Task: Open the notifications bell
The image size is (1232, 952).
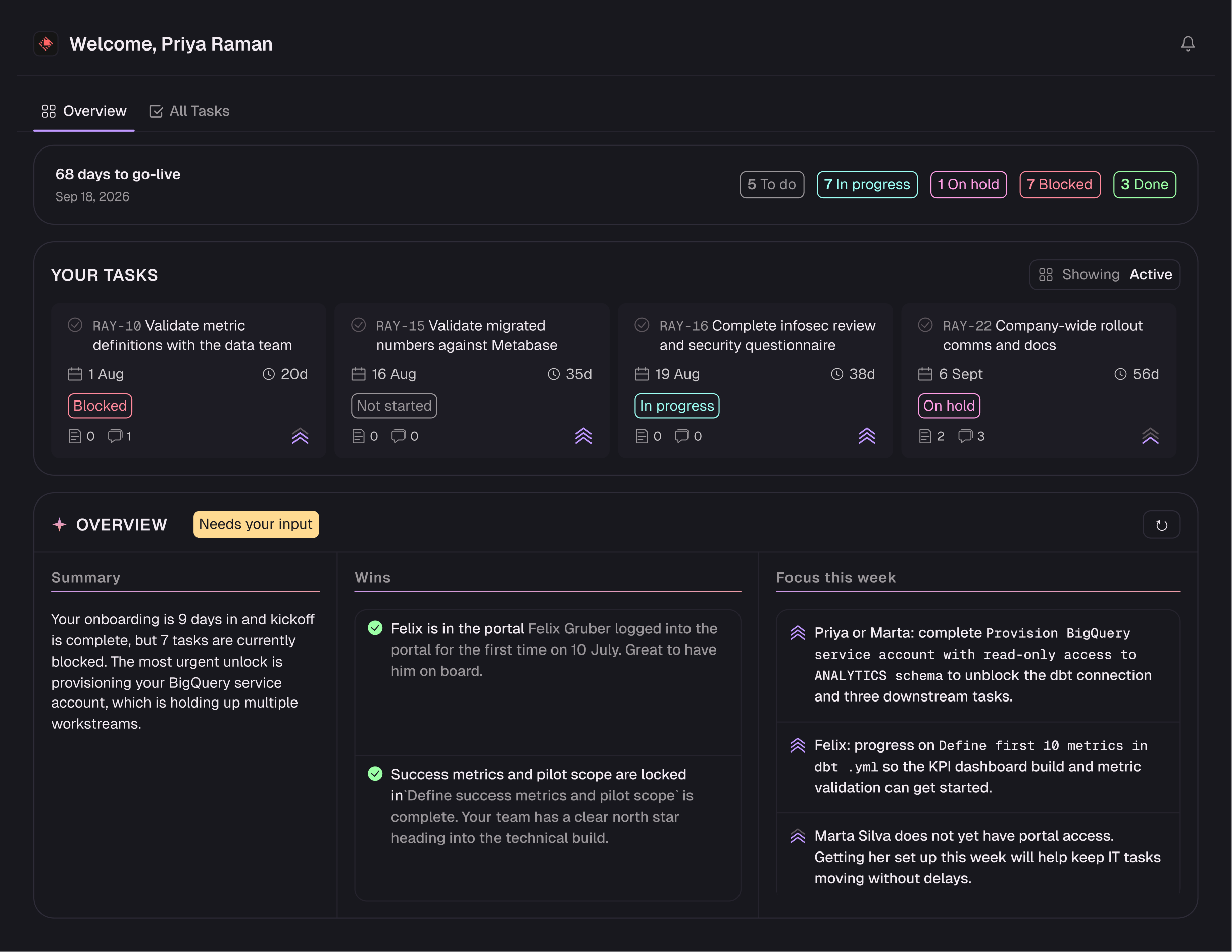Action: click(1188, 44)
